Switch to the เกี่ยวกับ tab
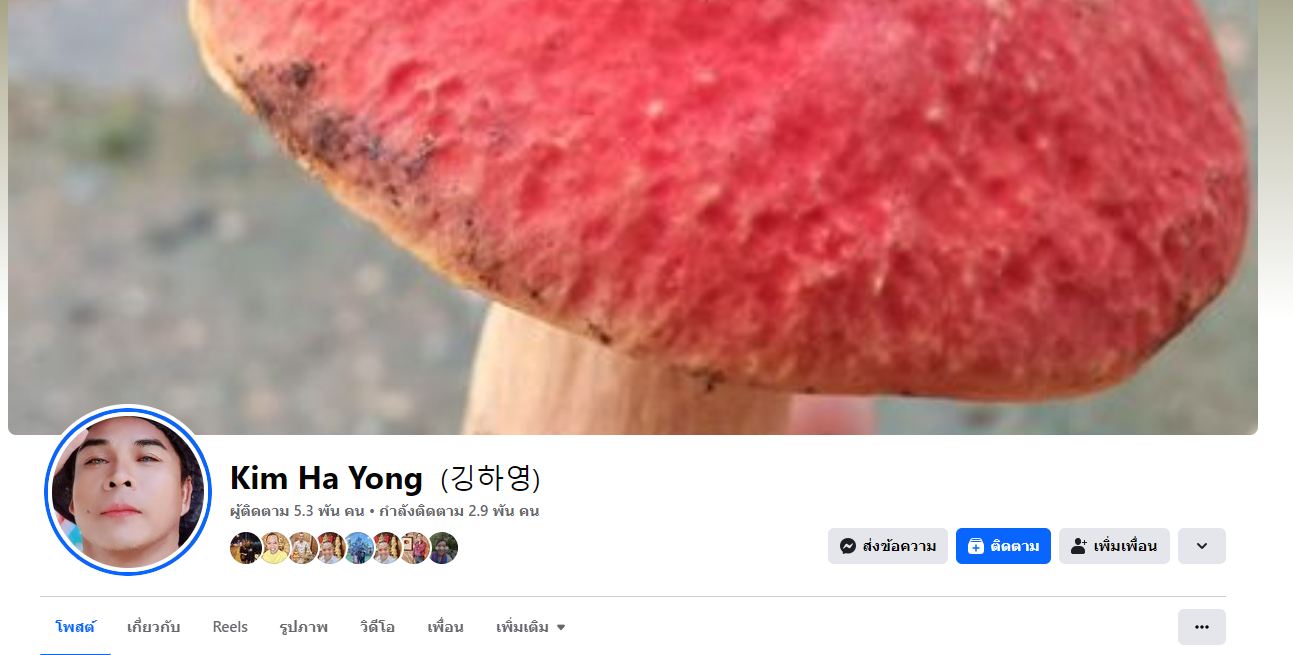 pos(154,627)
